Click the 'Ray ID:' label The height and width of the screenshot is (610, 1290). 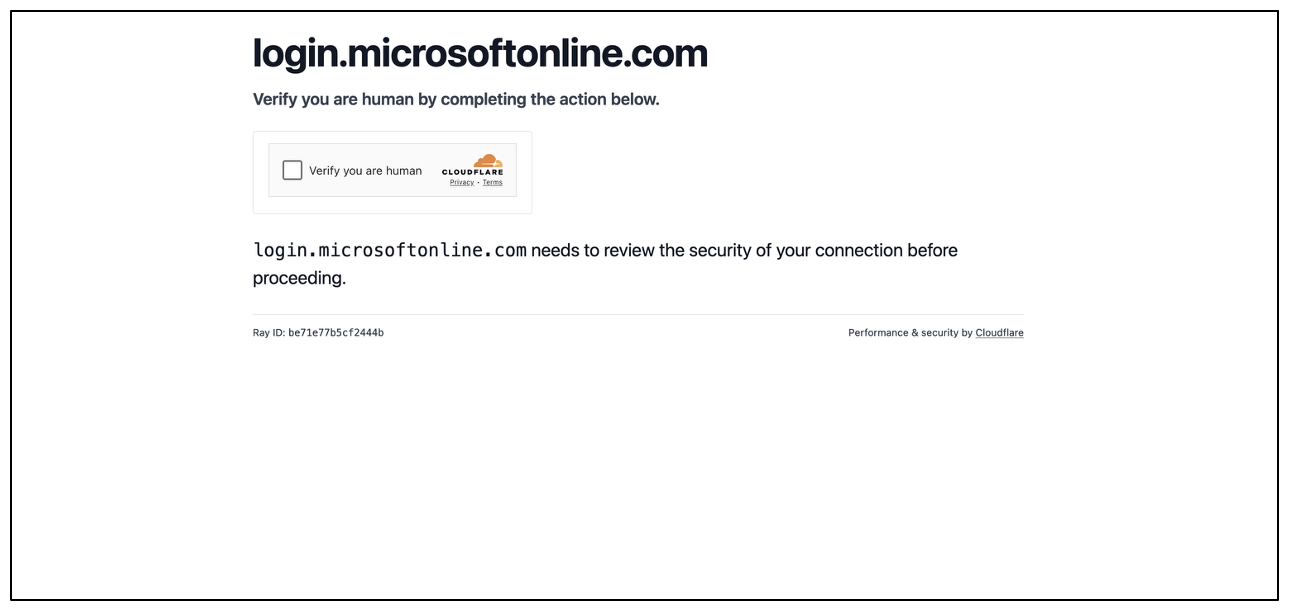[268, 333]
